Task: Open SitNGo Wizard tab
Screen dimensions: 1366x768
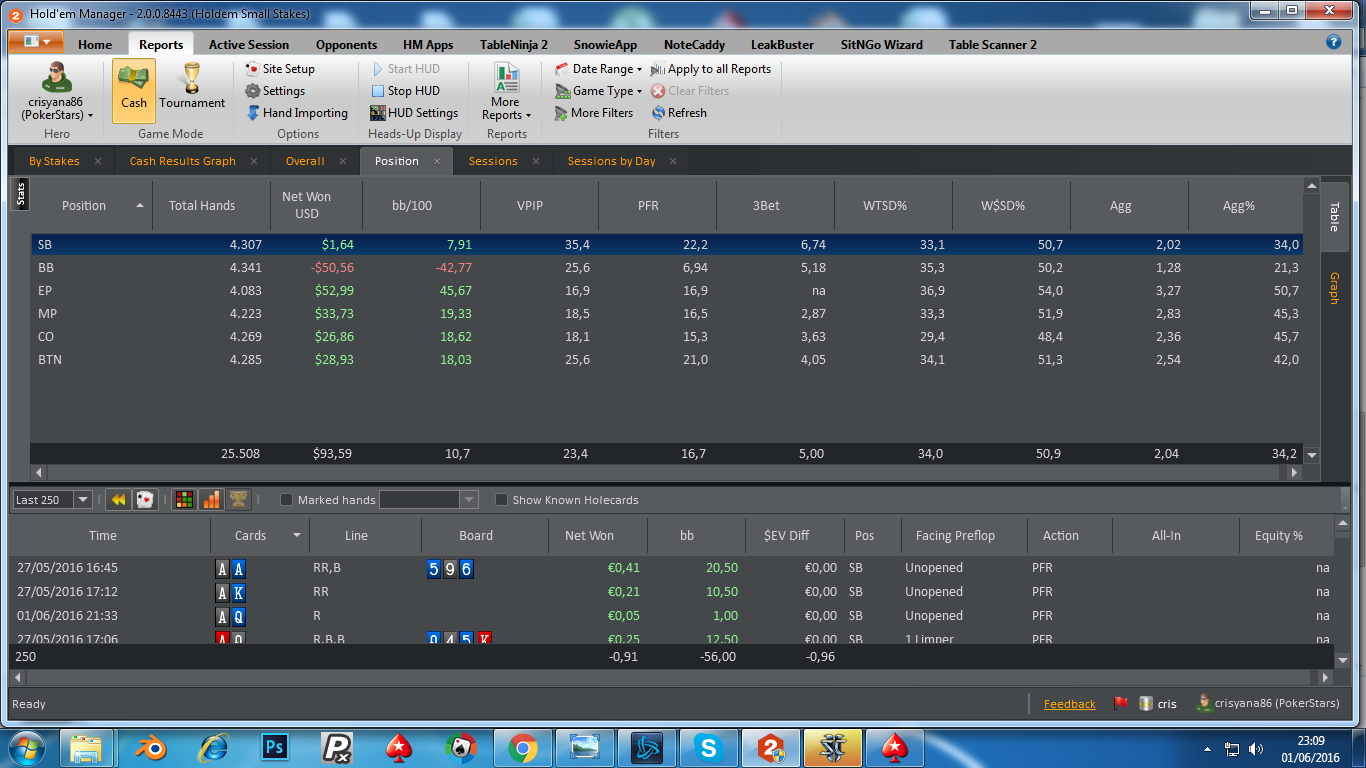Action: (x=882, y=45)
